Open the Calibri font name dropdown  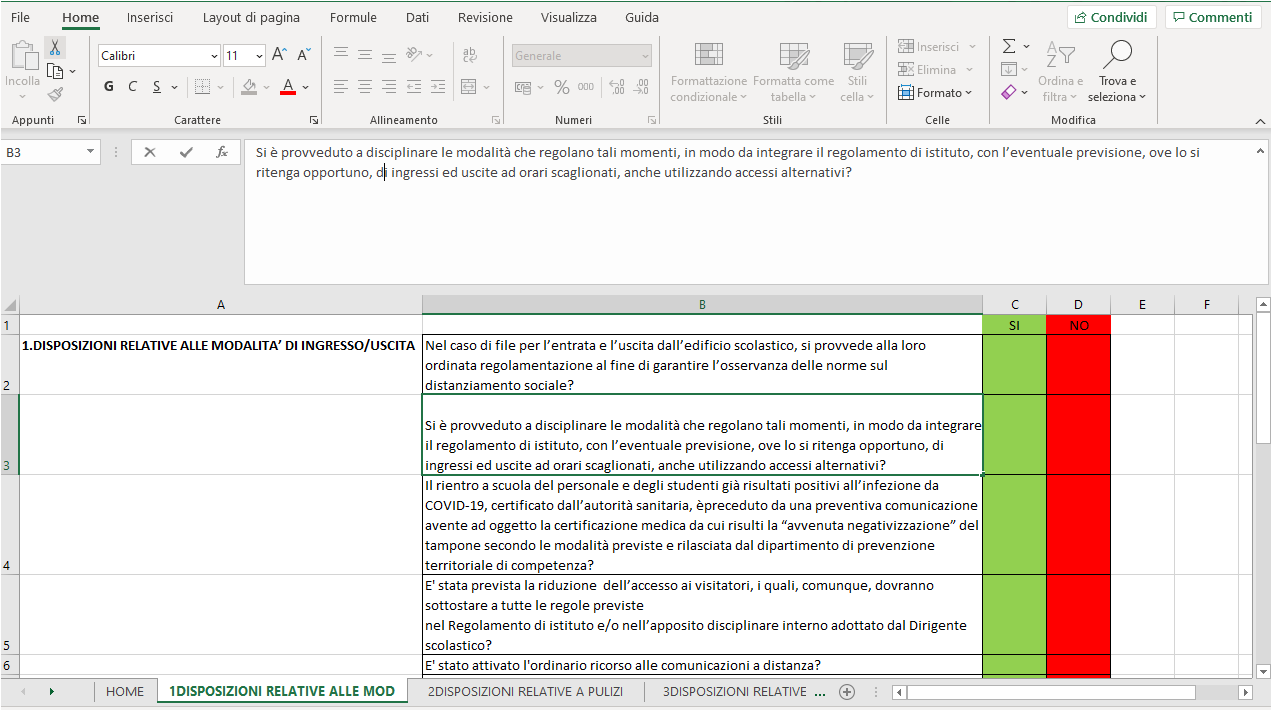click(214, 56)
